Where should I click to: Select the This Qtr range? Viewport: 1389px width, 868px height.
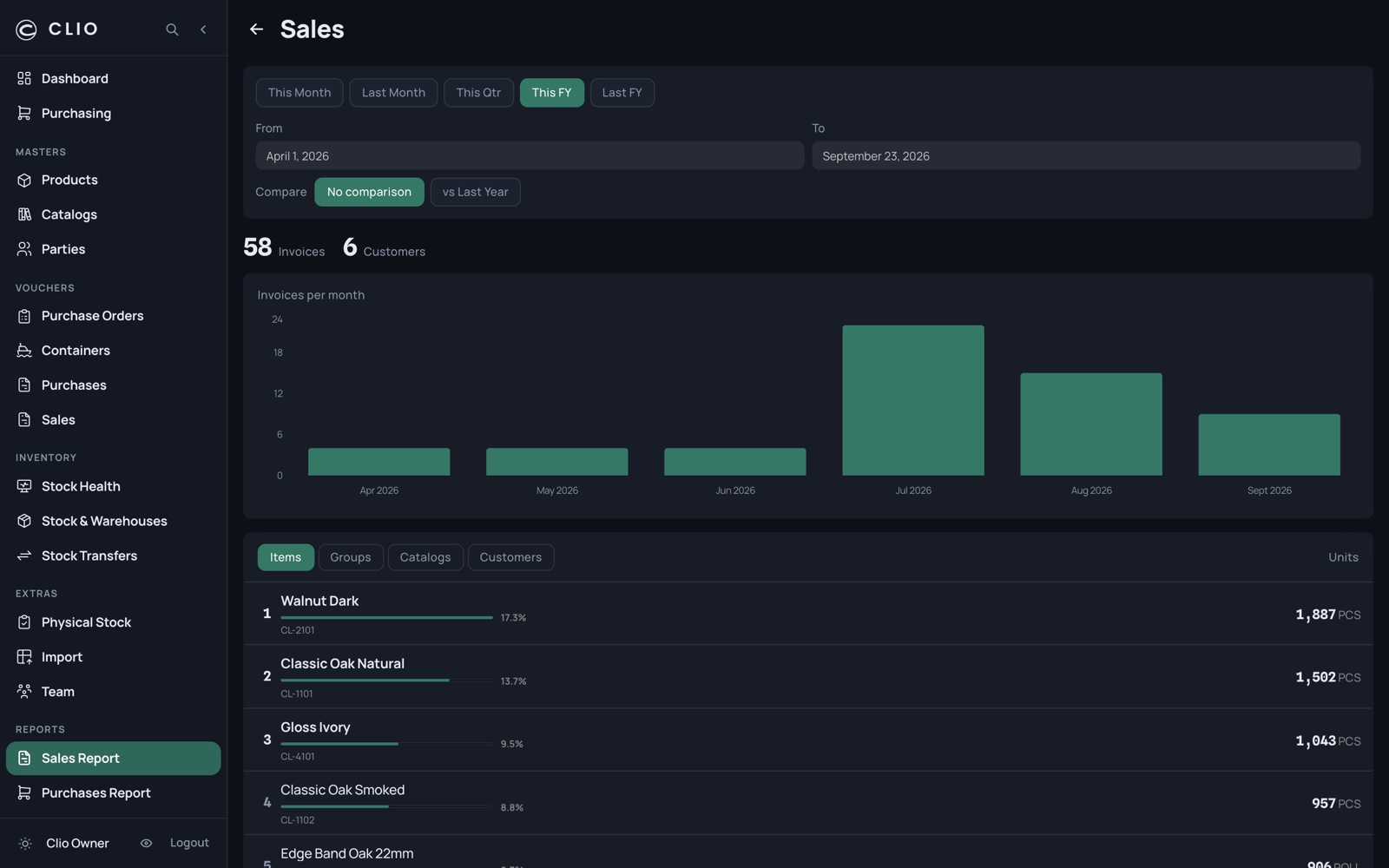click(478, 93)
